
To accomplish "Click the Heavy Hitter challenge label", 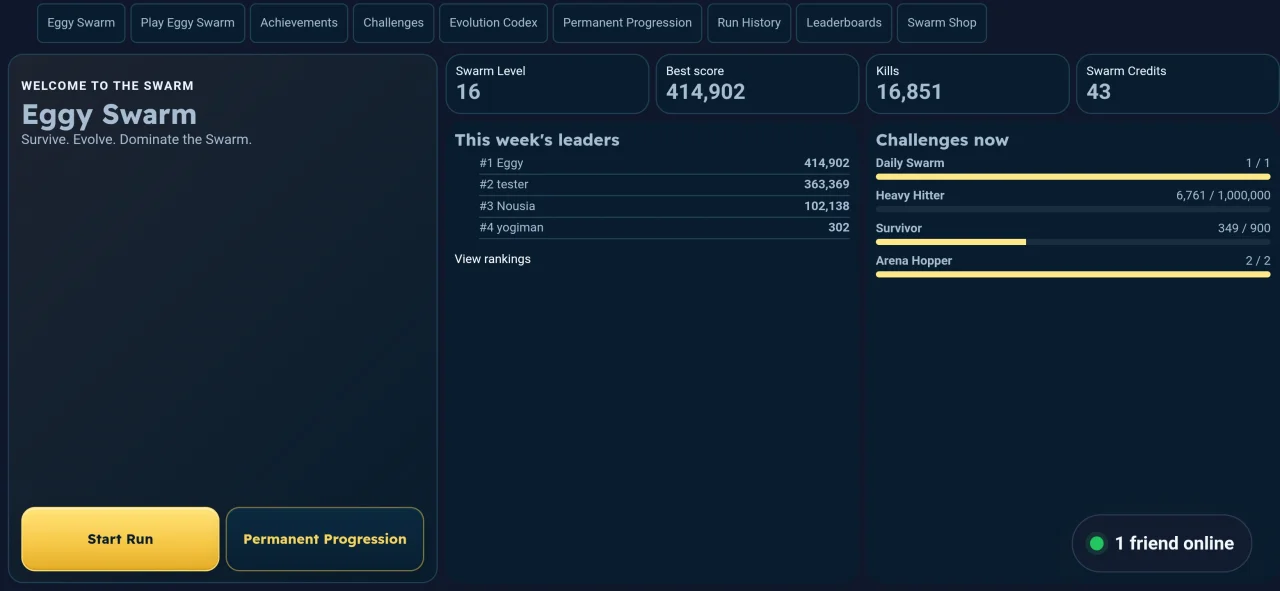I will coord(910,196).
